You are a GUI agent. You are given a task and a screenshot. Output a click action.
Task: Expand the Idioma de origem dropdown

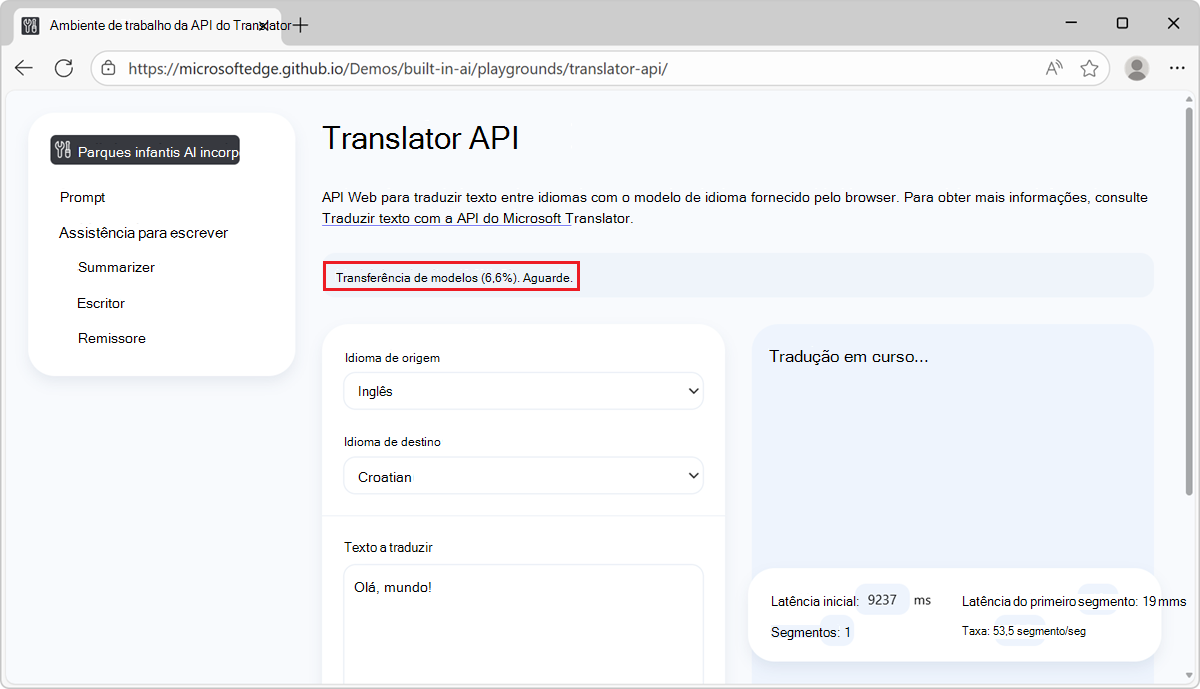pyautogui.click(x=523, y=391)
